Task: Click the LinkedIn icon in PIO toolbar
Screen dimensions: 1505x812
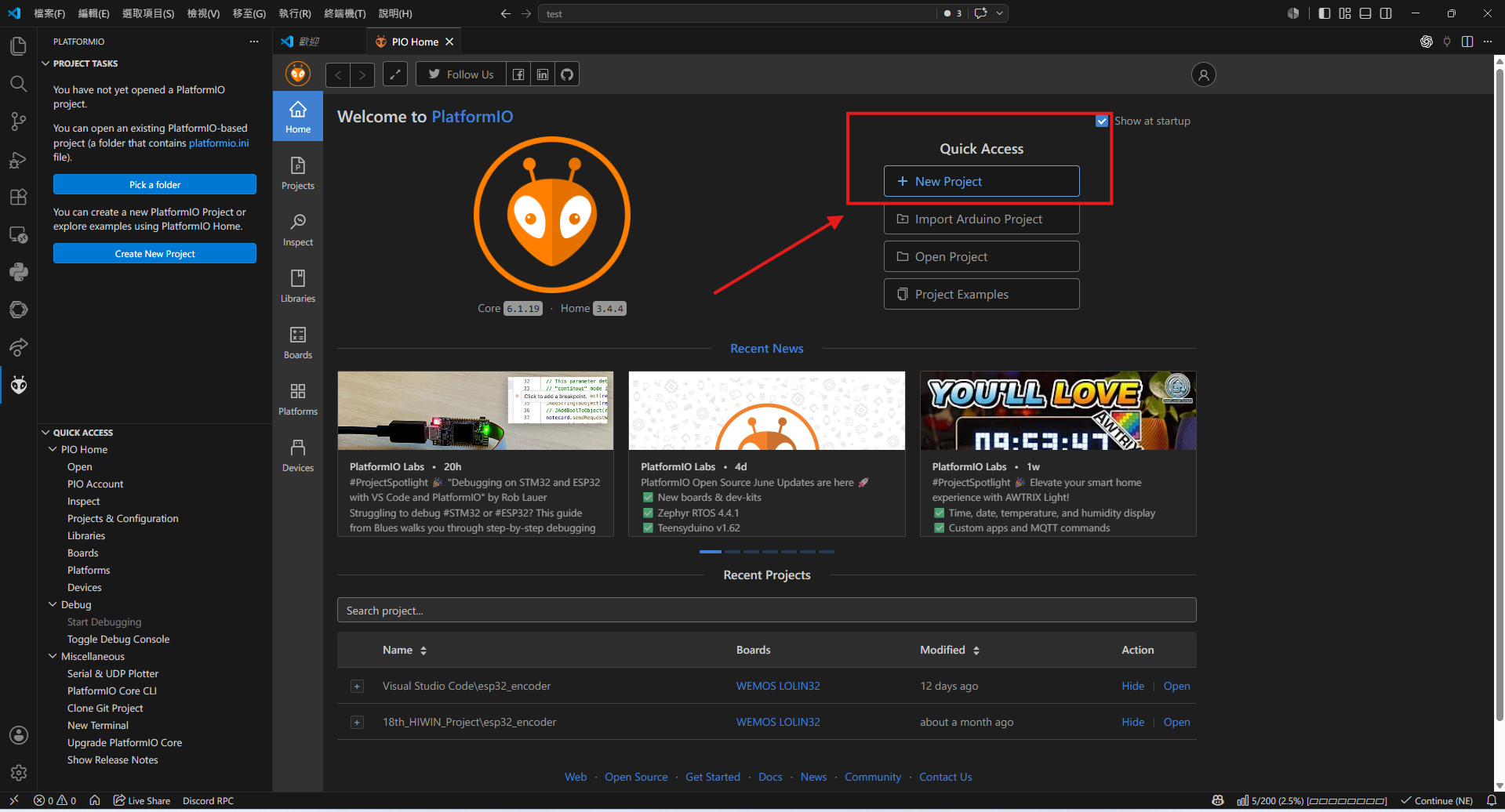Action: pos(543,74)
